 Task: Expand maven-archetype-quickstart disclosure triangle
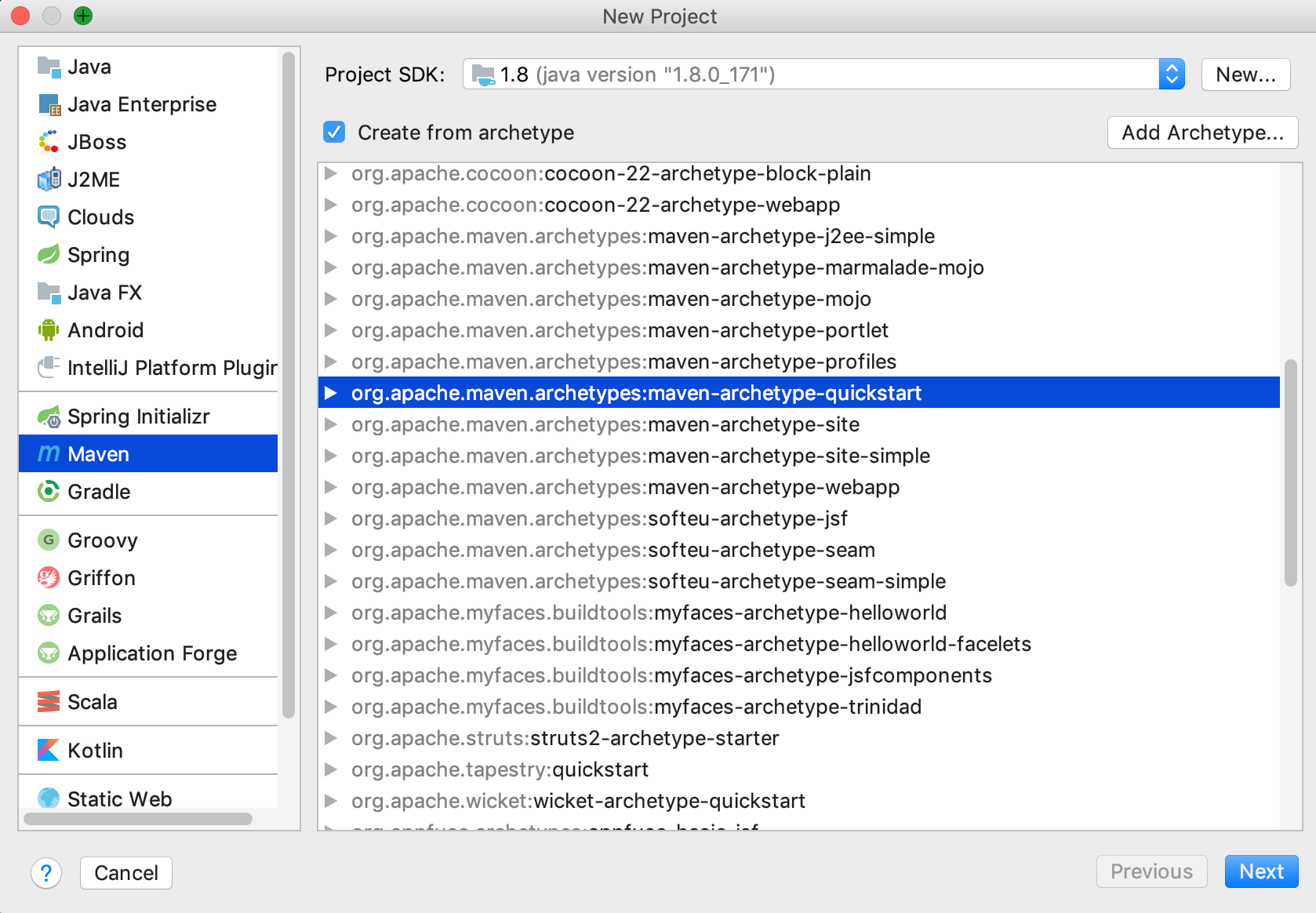(x=331, y=393)
